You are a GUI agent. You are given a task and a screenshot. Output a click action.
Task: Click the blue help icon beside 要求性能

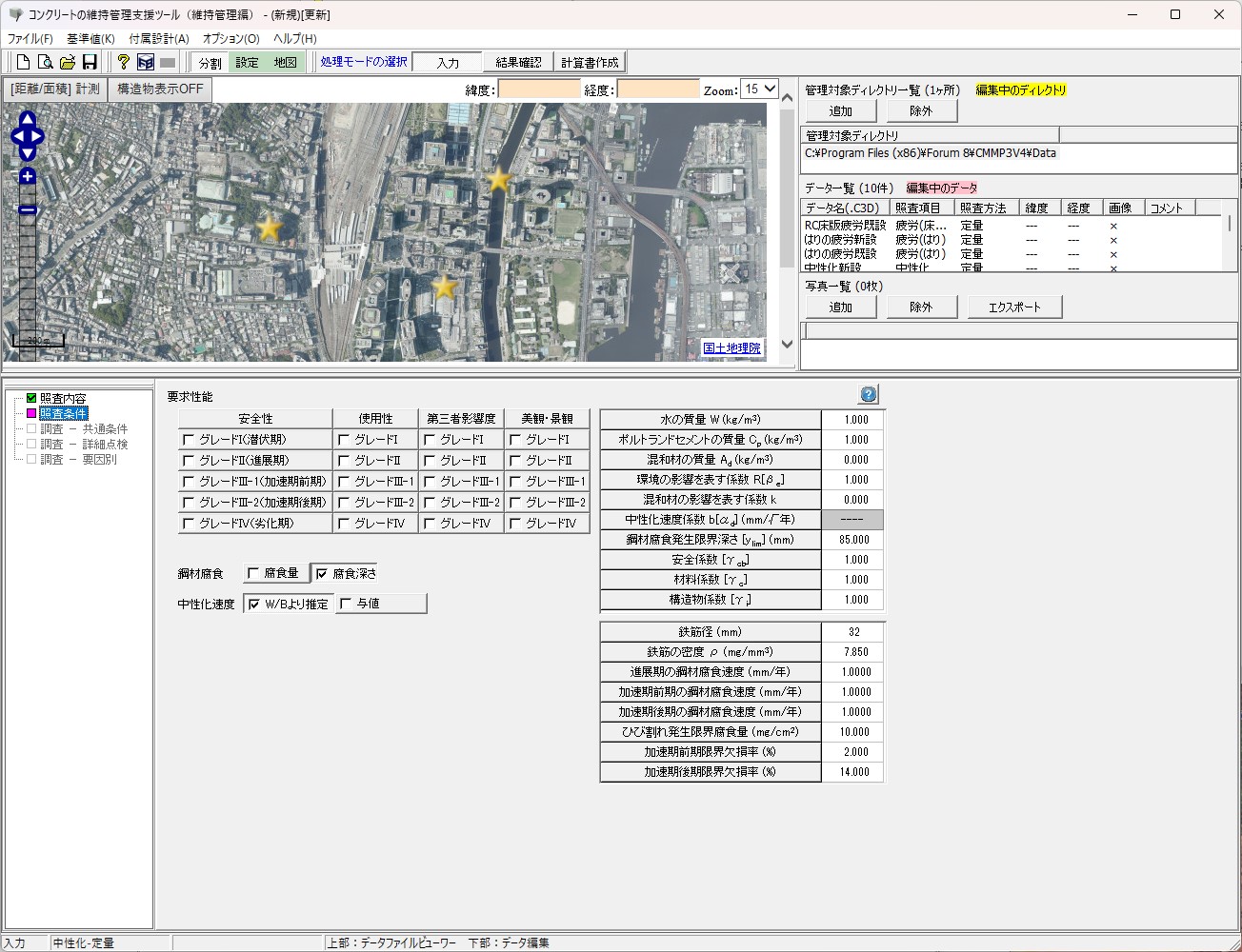(x=869, y=394)
